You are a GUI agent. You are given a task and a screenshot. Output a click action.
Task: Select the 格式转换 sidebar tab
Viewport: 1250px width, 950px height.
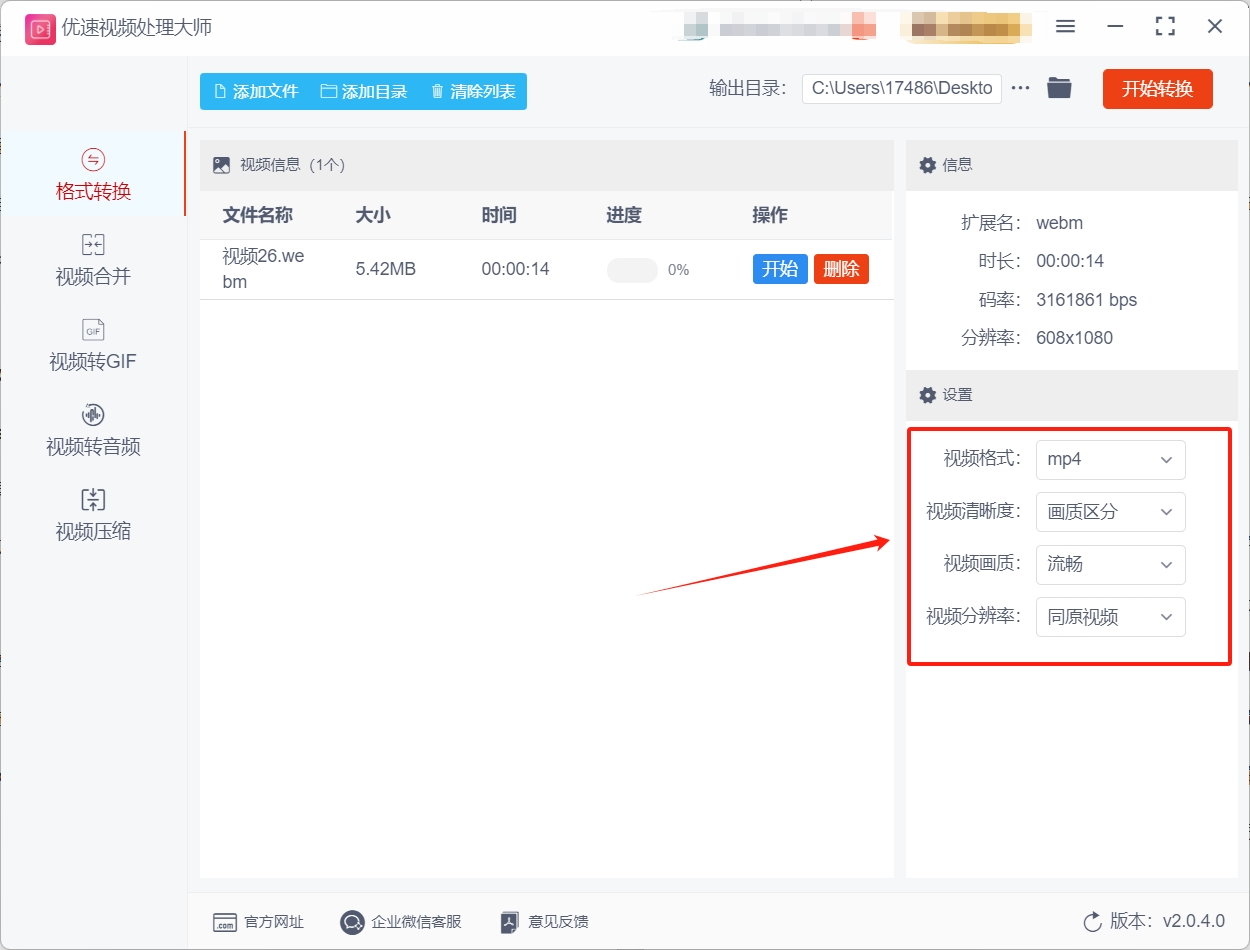click(93, 176)
